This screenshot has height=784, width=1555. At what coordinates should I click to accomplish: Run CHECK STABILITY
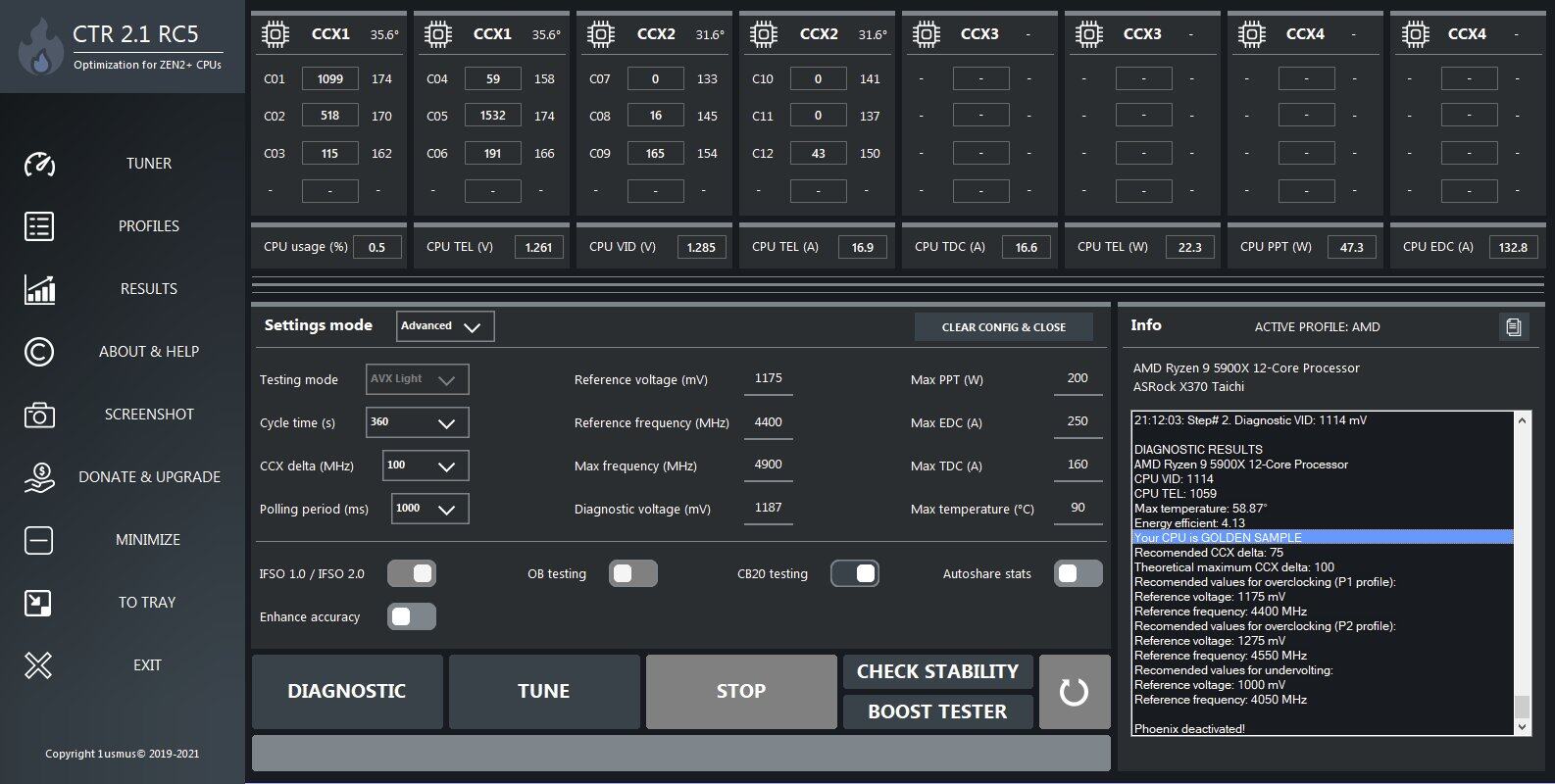pos(937,672)
